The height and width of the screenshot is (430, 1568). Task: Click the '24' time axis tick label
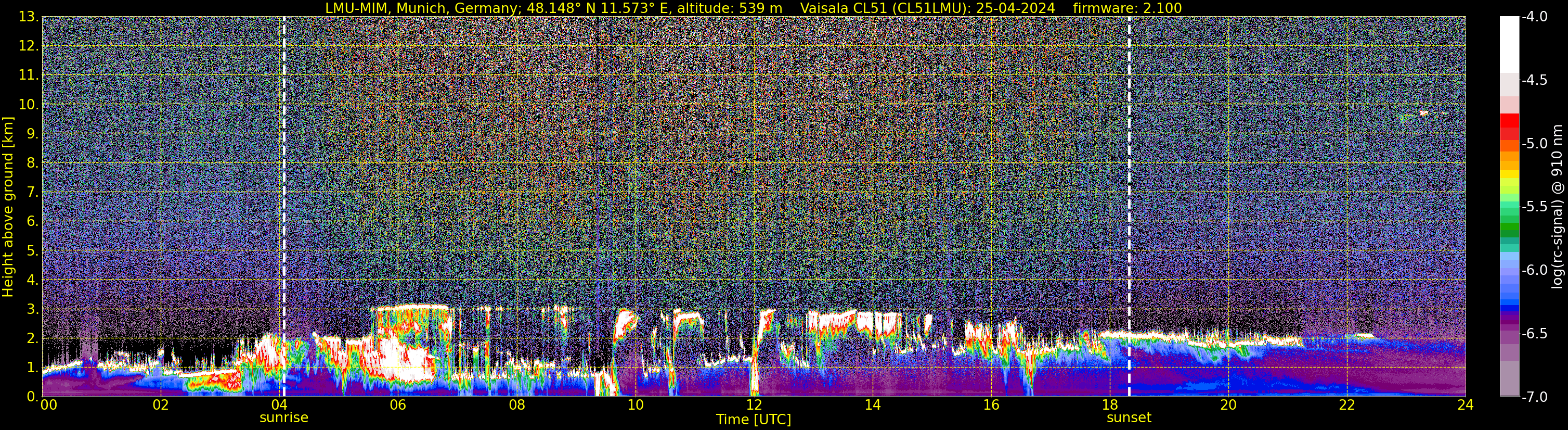(x=1466, y=406)
